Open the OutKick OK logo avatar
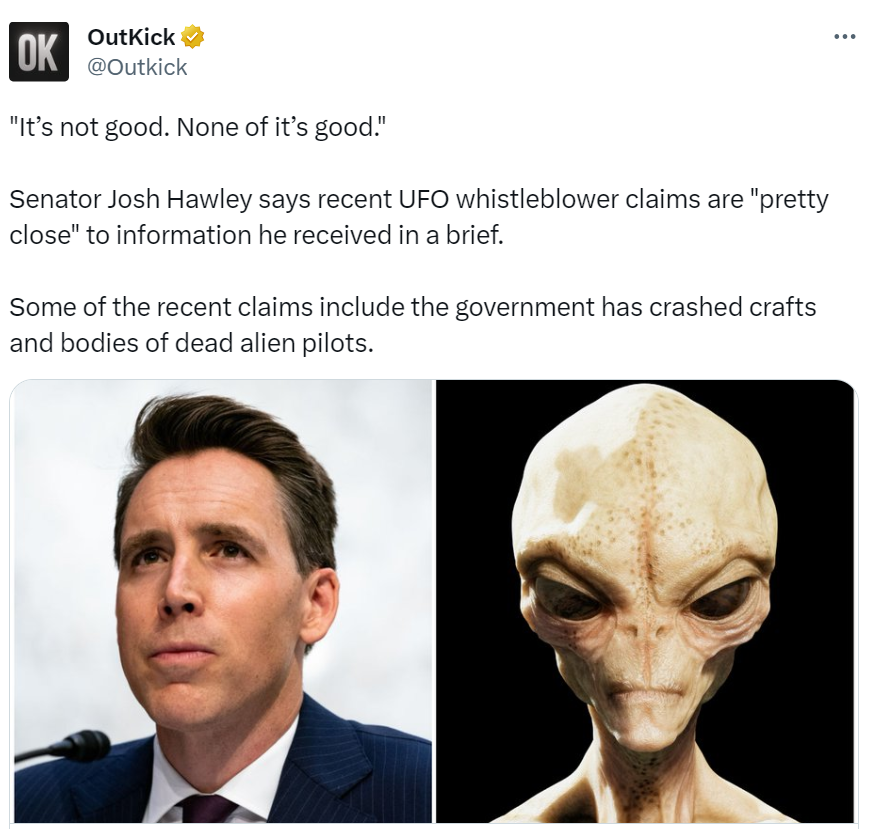 (39, 52)
